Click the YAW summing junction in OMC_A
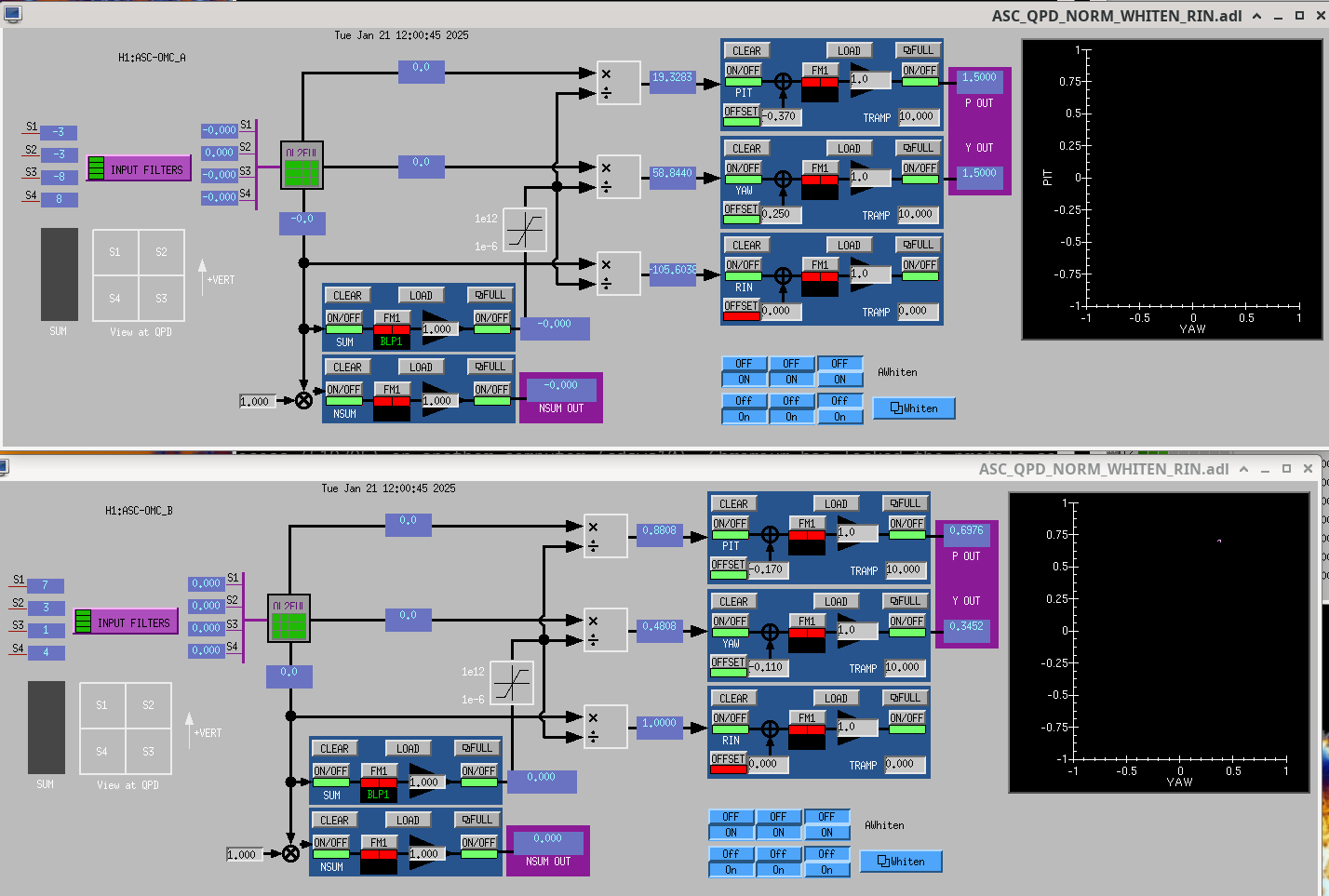The height and width of the screenshot is (896, 1329). pos(784,179)
